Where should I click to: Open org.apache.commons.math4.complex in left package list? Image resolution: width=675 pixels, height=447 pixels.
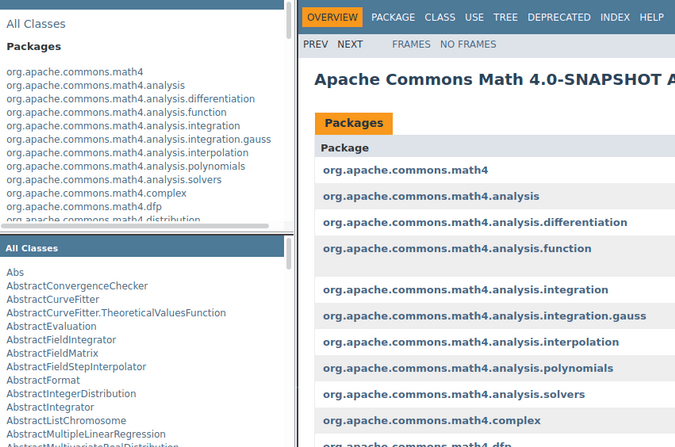(x=82, y=193)
